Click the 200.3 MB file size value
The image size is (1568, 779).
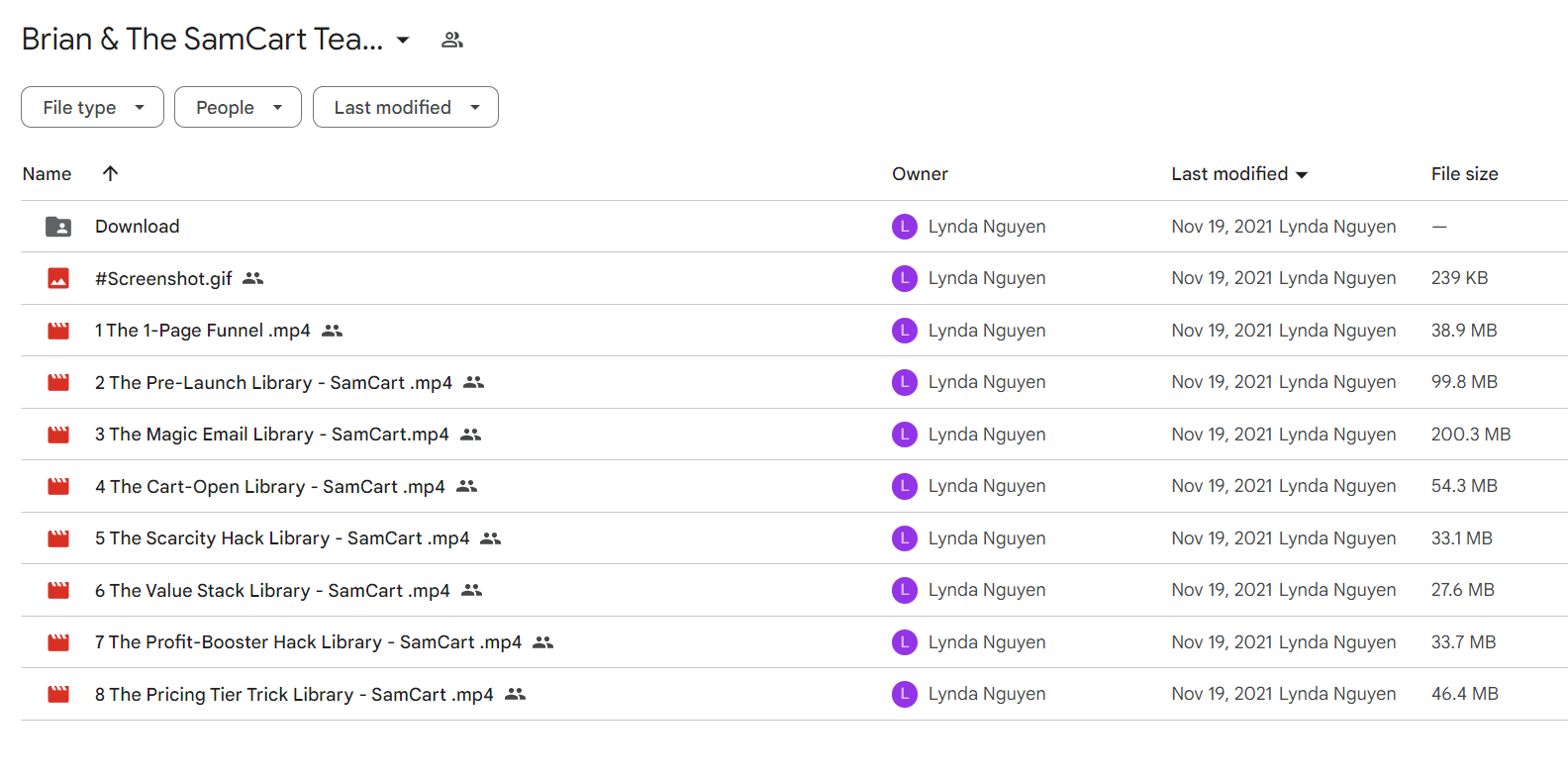[x=1471, y=435]
